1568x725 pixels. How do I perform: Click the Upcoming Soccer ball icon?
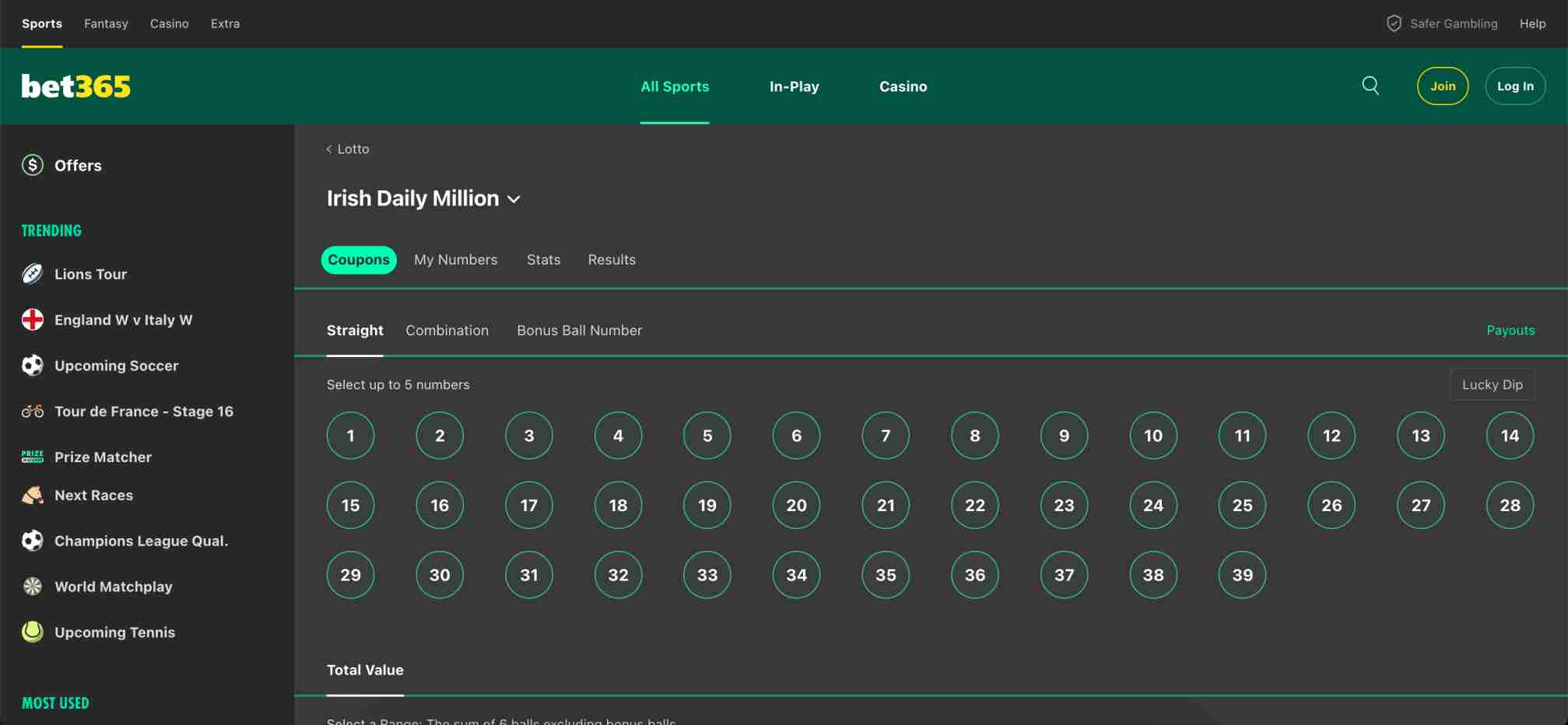click(33, 366)
